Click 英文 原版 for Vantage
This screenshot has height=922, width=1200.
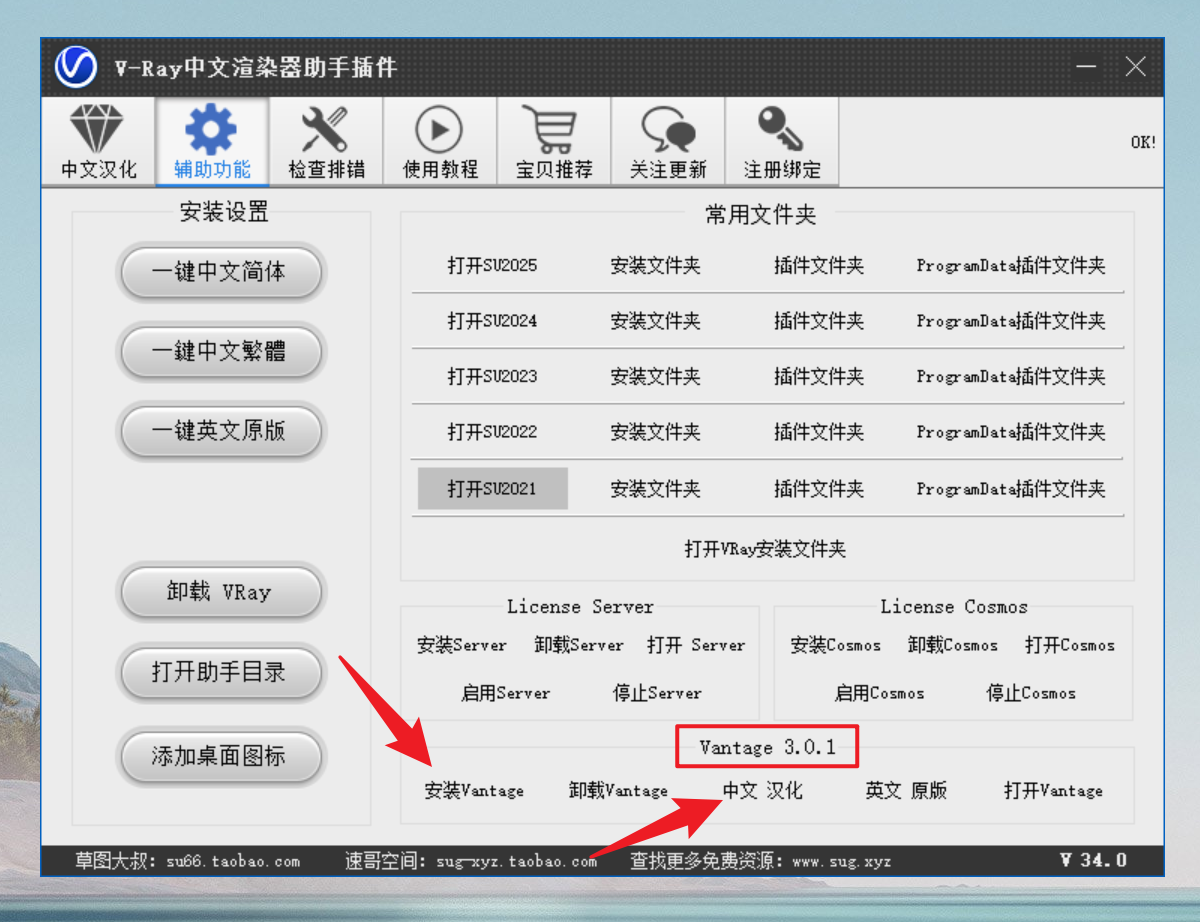pyautogui.click(x=907, y=791)
